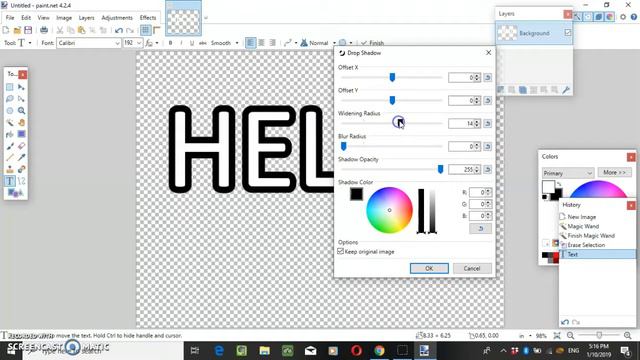This screenshot has height=360, width=640.
Task: Click OK in Drop Shadow dialog
Action: (x=429, y=268)
